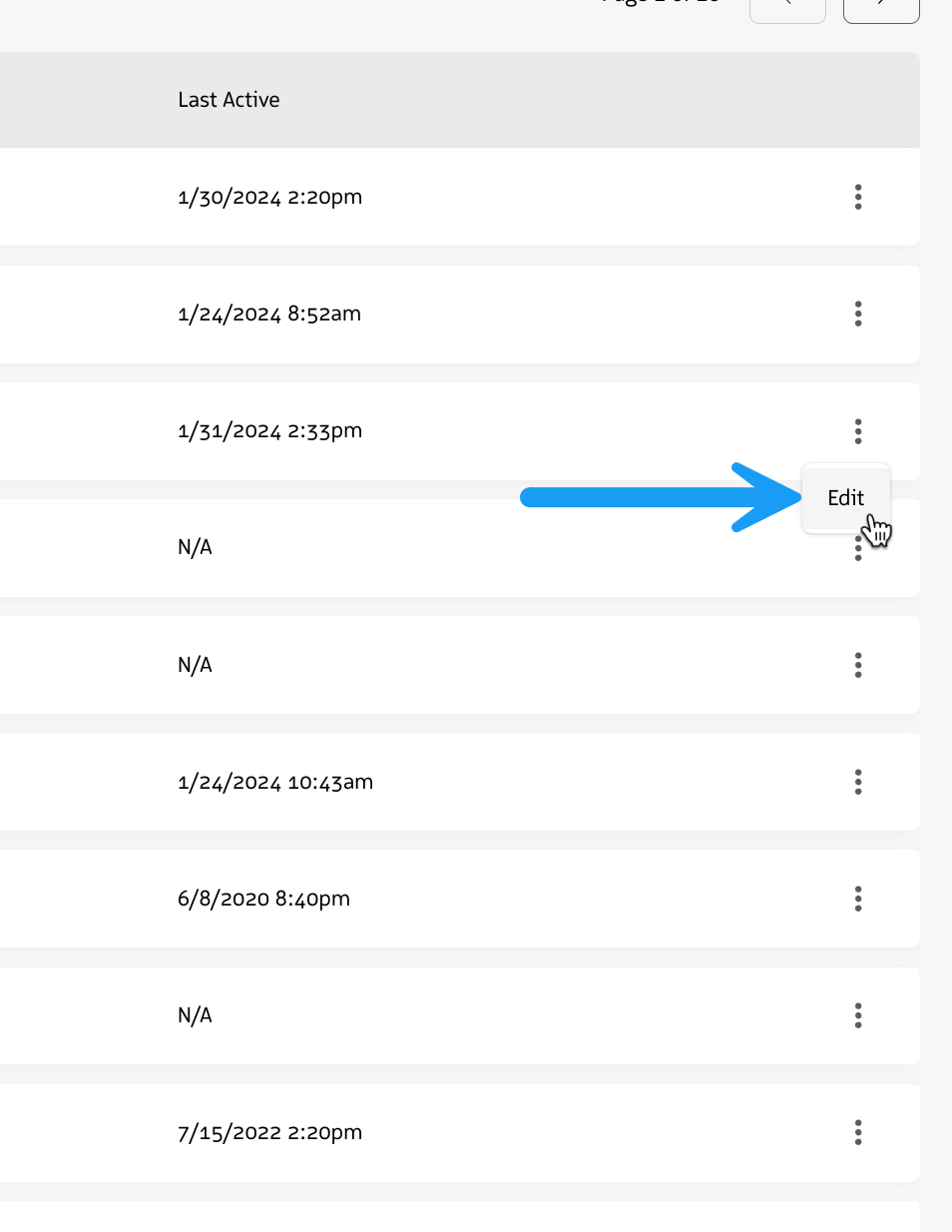Expand options for N/A row above 1/24/2024 10:43am row

(857, 665)
